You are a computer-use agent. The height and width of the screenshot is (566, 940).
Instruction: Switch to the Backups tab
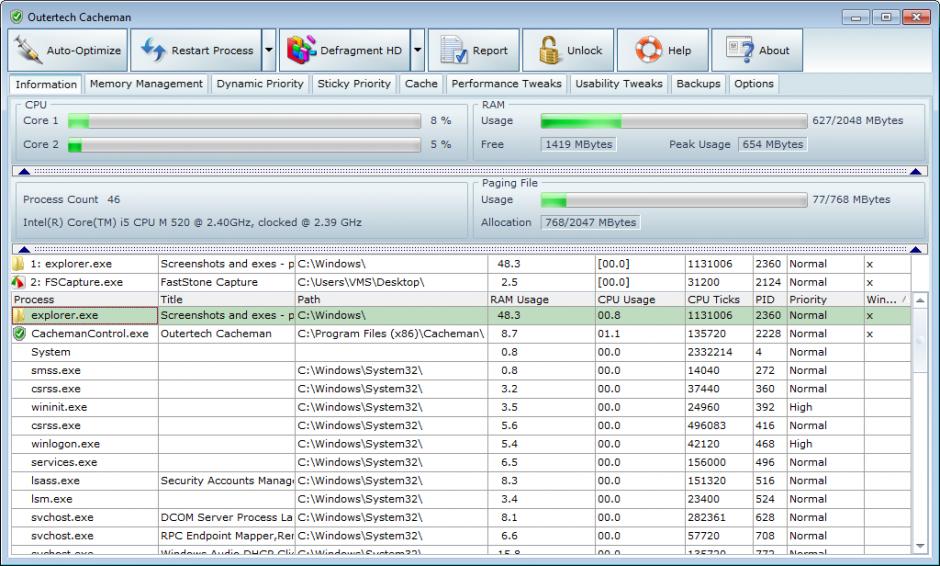click(698, 84)
